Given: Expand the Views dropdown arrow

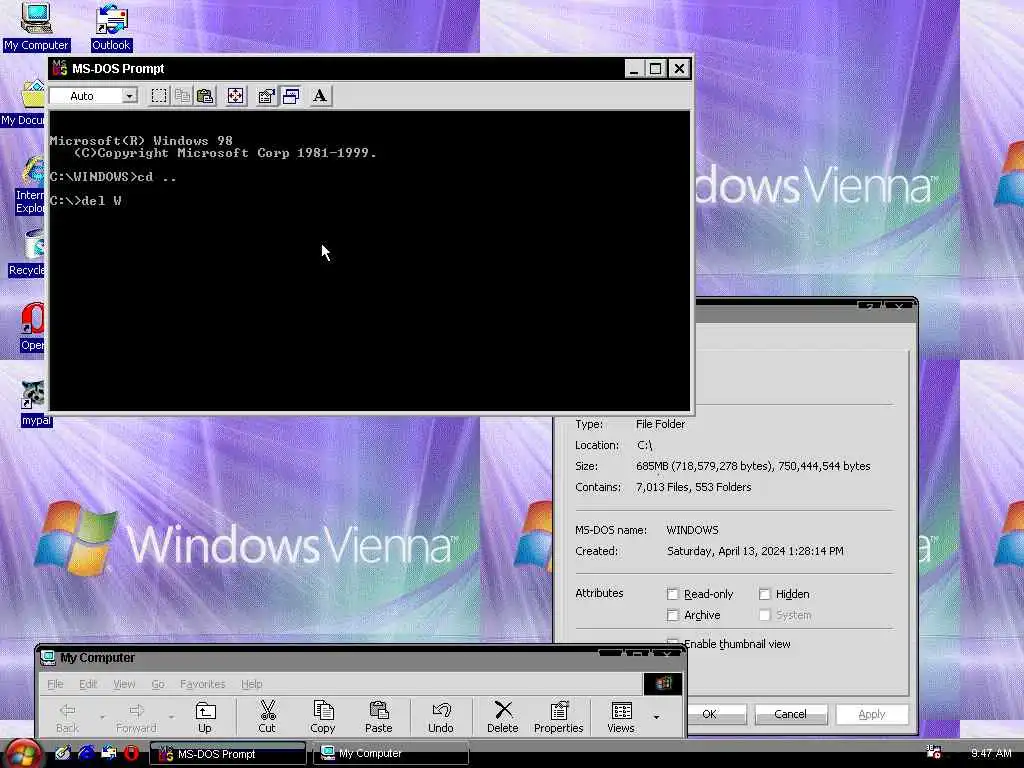Looking at the screenshot, I should (656, 717).
